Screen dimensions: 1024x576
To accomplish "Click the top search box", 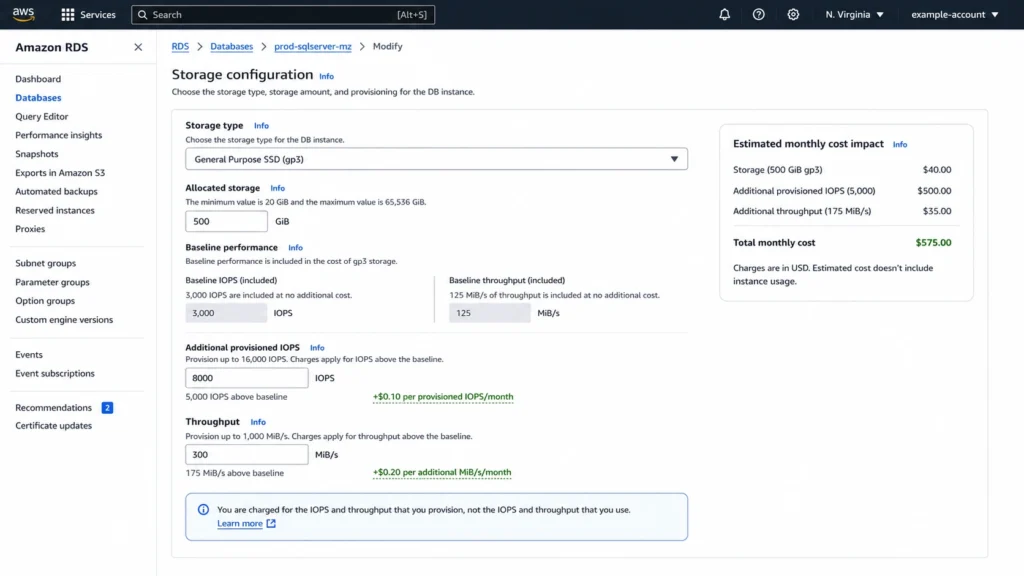I will pyautogui.click(x=283, y=14).
